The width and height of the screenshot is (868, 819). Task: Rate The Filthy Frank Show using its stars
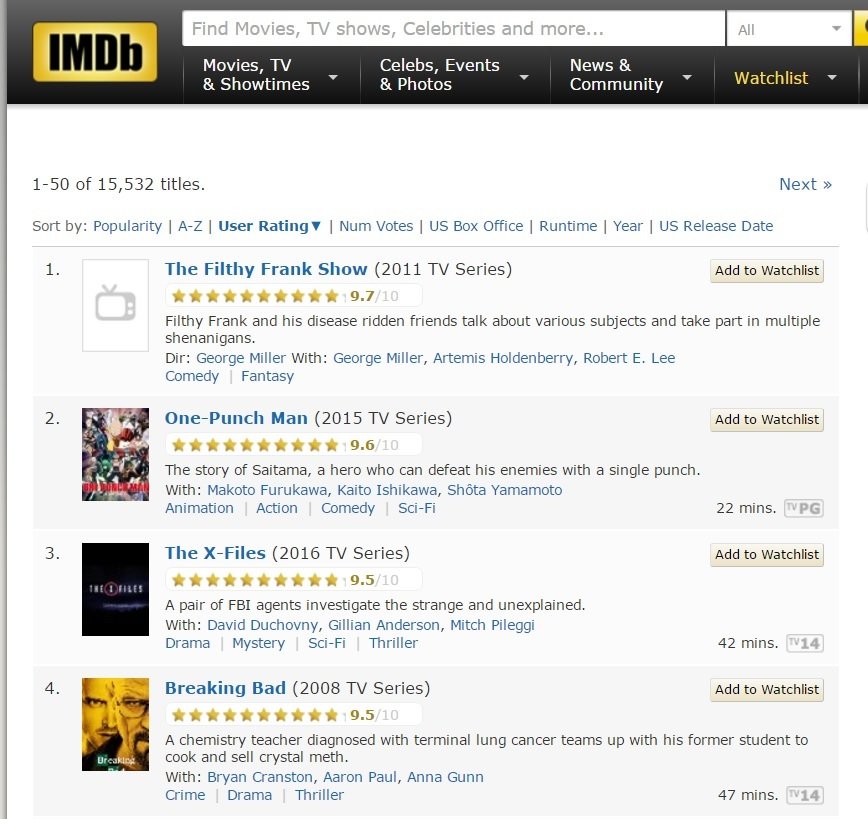tap(255, 296)
